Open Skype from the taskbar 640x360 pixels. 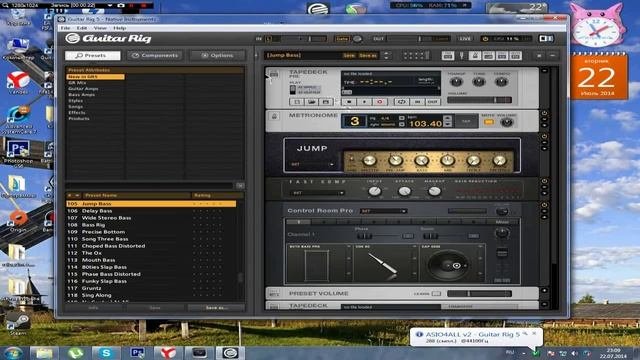click(x=106, y=353)
